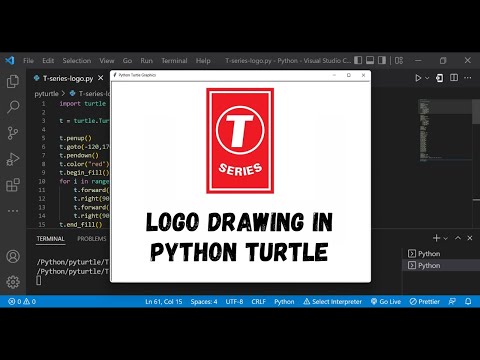Click code line 15 't.end_fill()'

click(81, 224)
